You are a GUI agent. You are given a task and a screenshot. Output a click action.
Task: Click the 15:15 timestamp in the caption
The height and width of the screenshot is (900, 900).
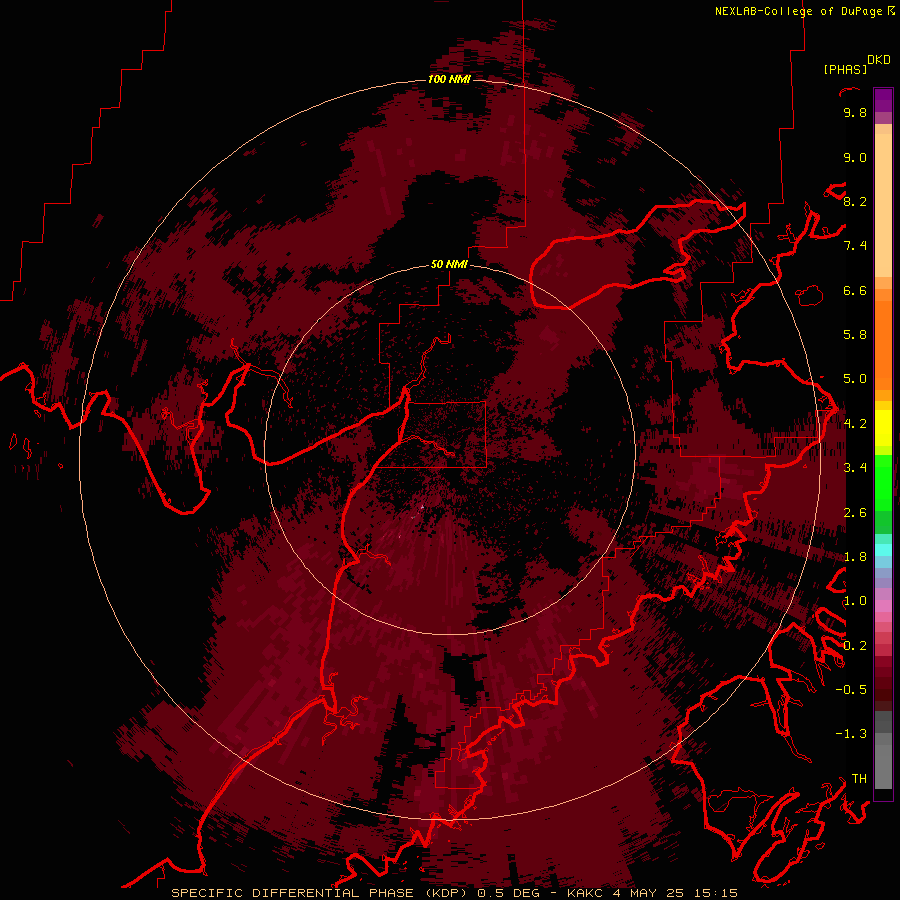click(714, 893)
